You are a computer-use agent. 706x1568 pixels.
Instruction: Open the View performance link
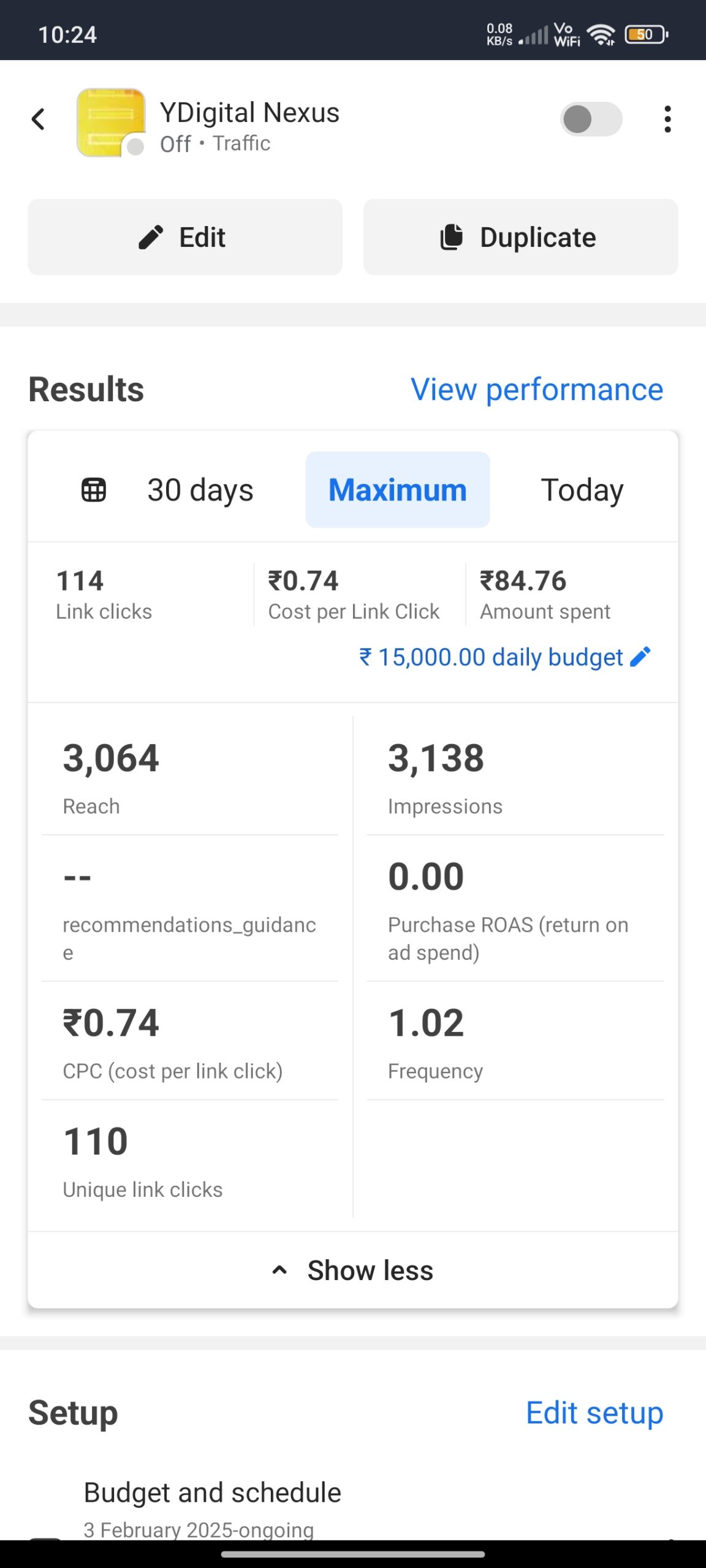click(x=536, y=390)
